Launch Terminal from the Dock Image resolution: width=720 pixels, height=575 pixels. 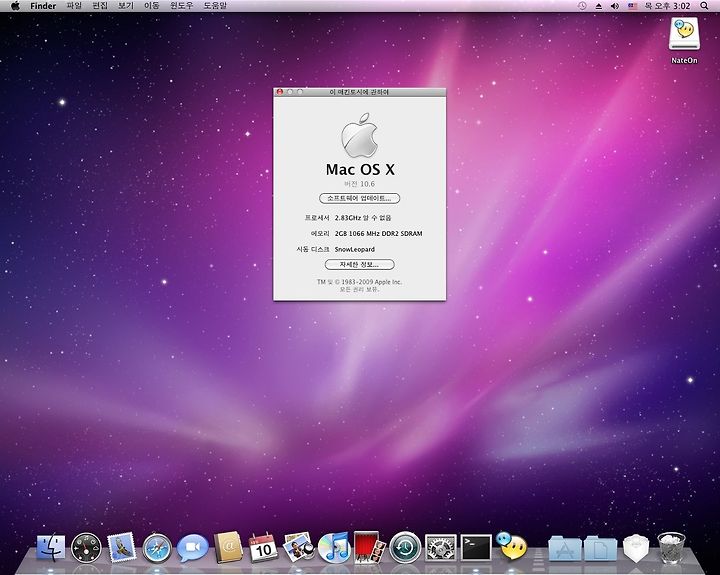click(476, 547)
